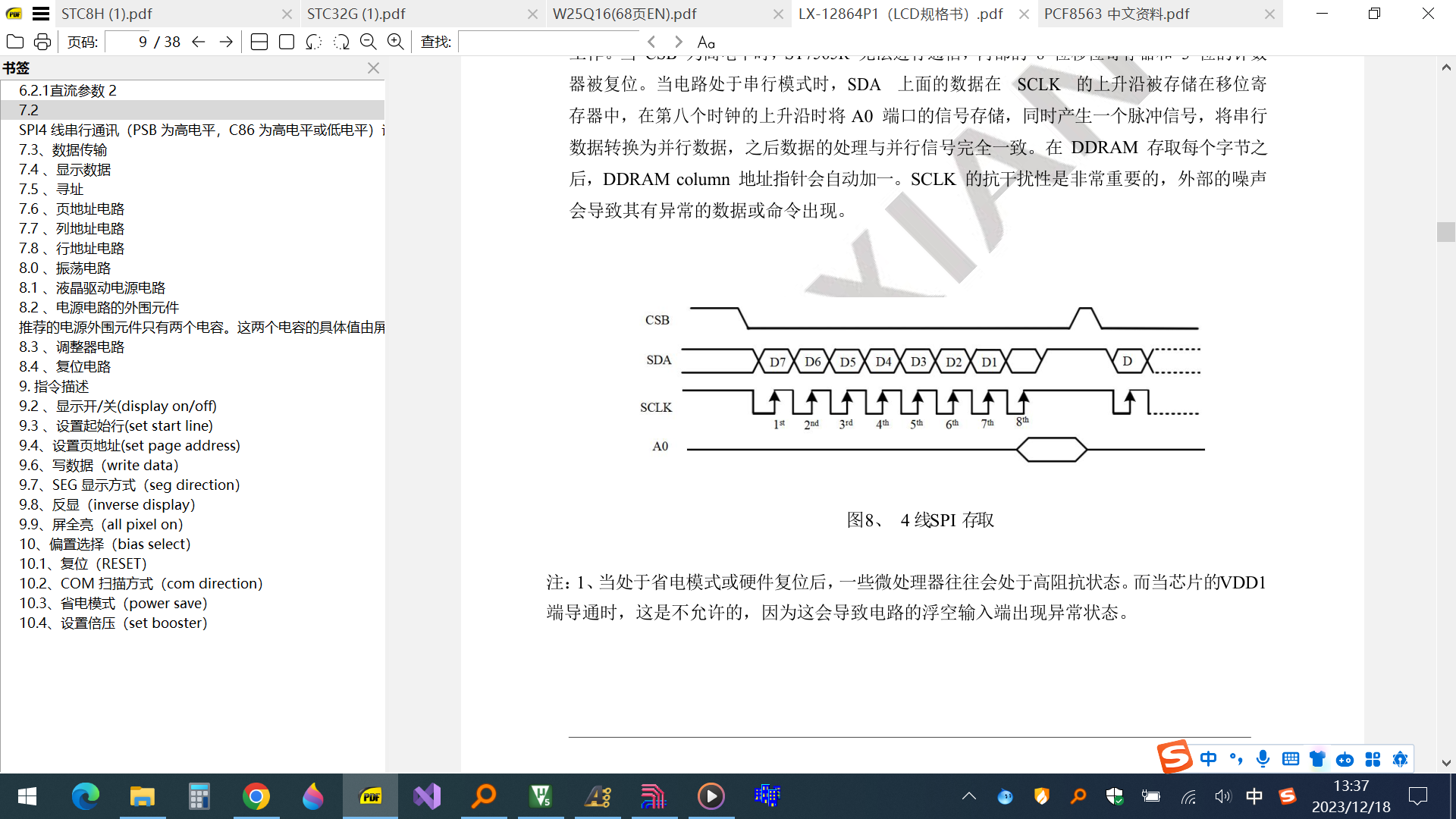Find previous search match arrow
1456x819 pixels.
(651, 42)
